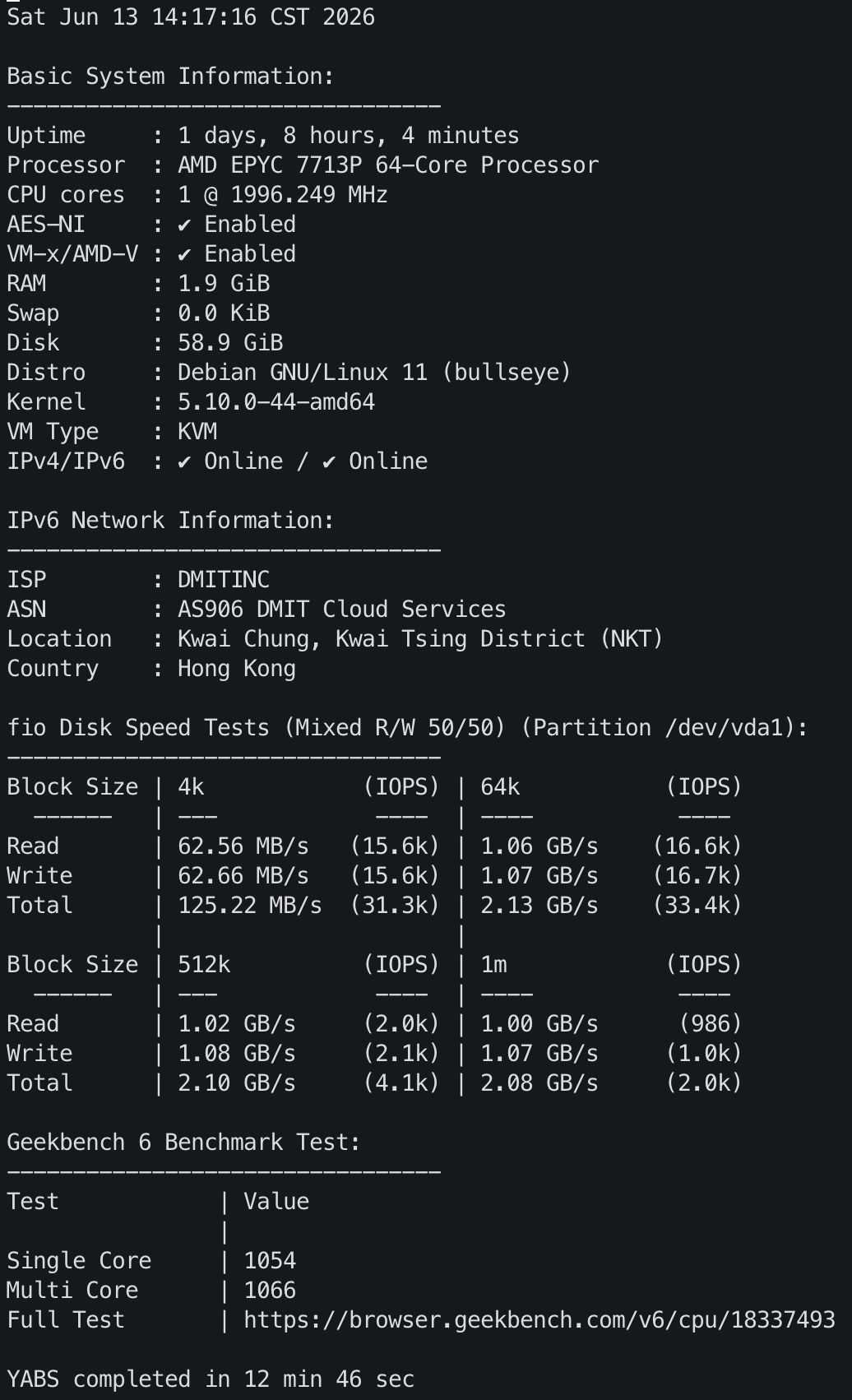Screen dimensions: 852x1400
Task: Click the Kernel version 5.10.0-44-amd64
Action: 276,402
